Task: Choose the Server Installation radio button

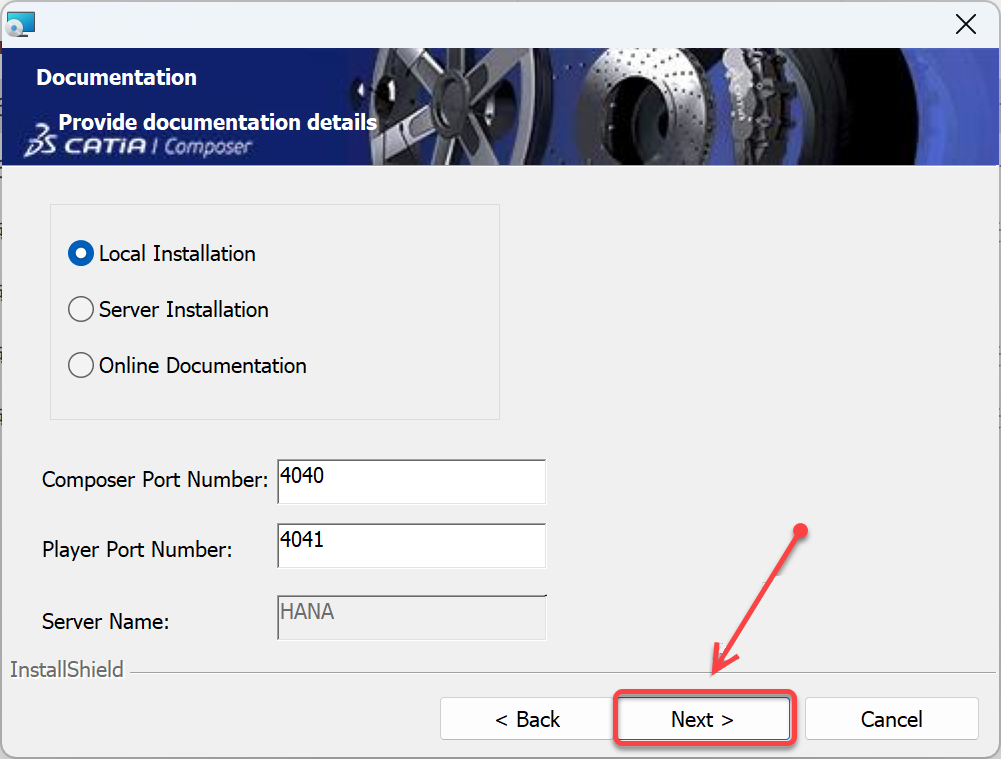Action: (81, 310)
